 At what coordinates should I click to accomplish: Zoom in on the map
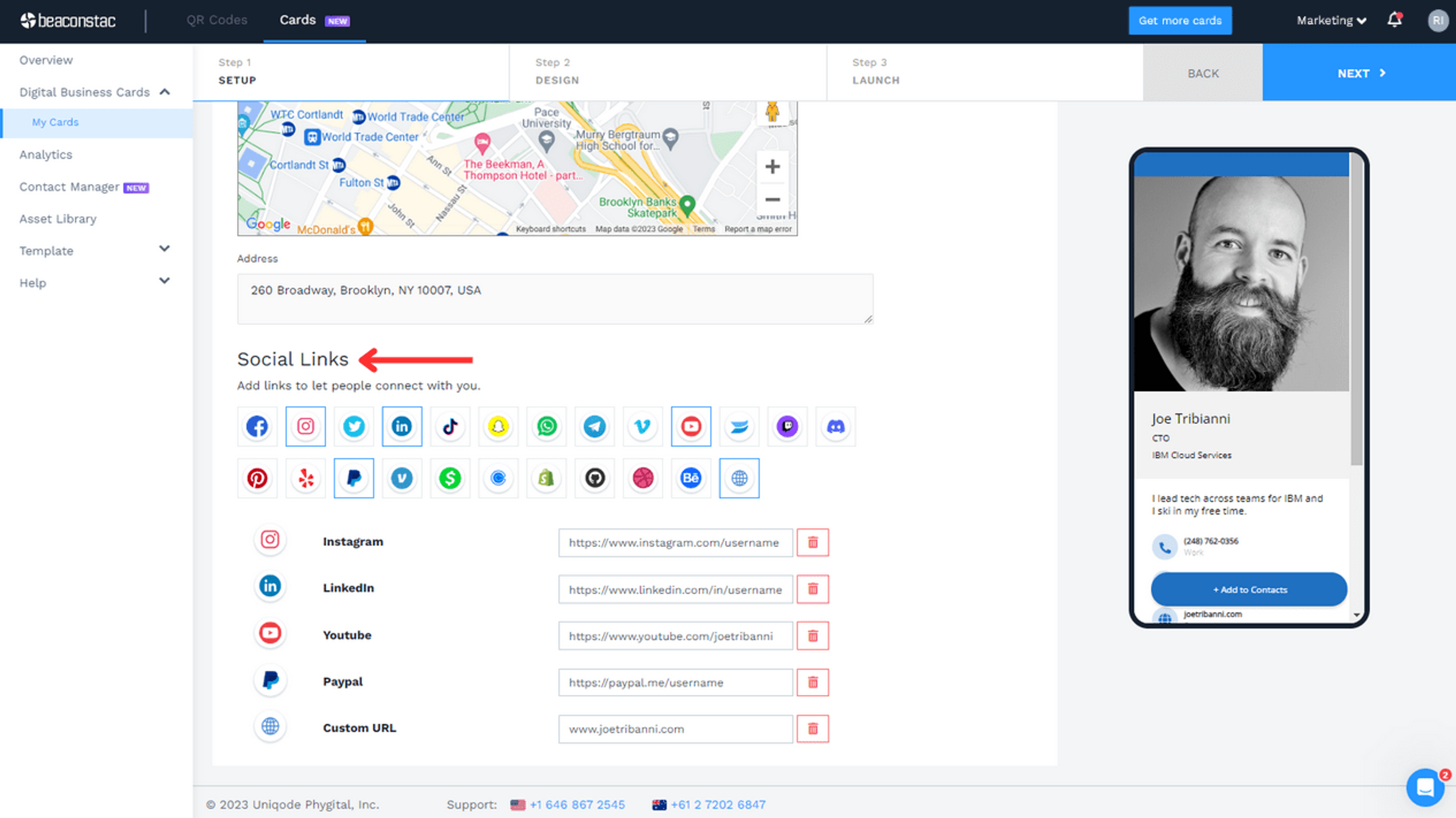(x=772, y=167)
